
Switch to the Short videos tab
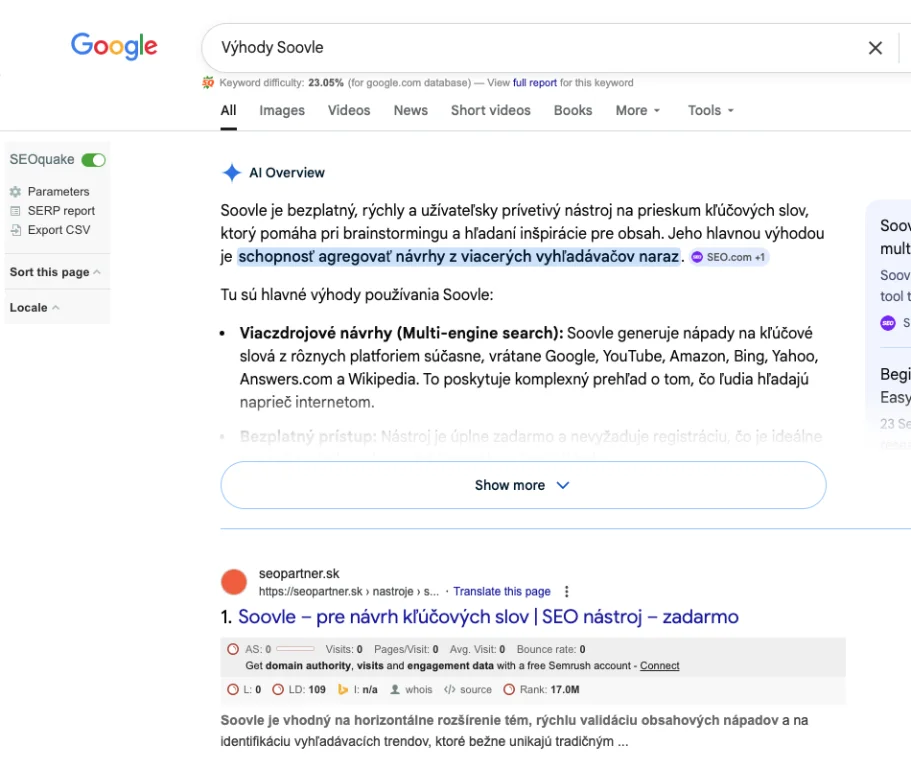490,110
